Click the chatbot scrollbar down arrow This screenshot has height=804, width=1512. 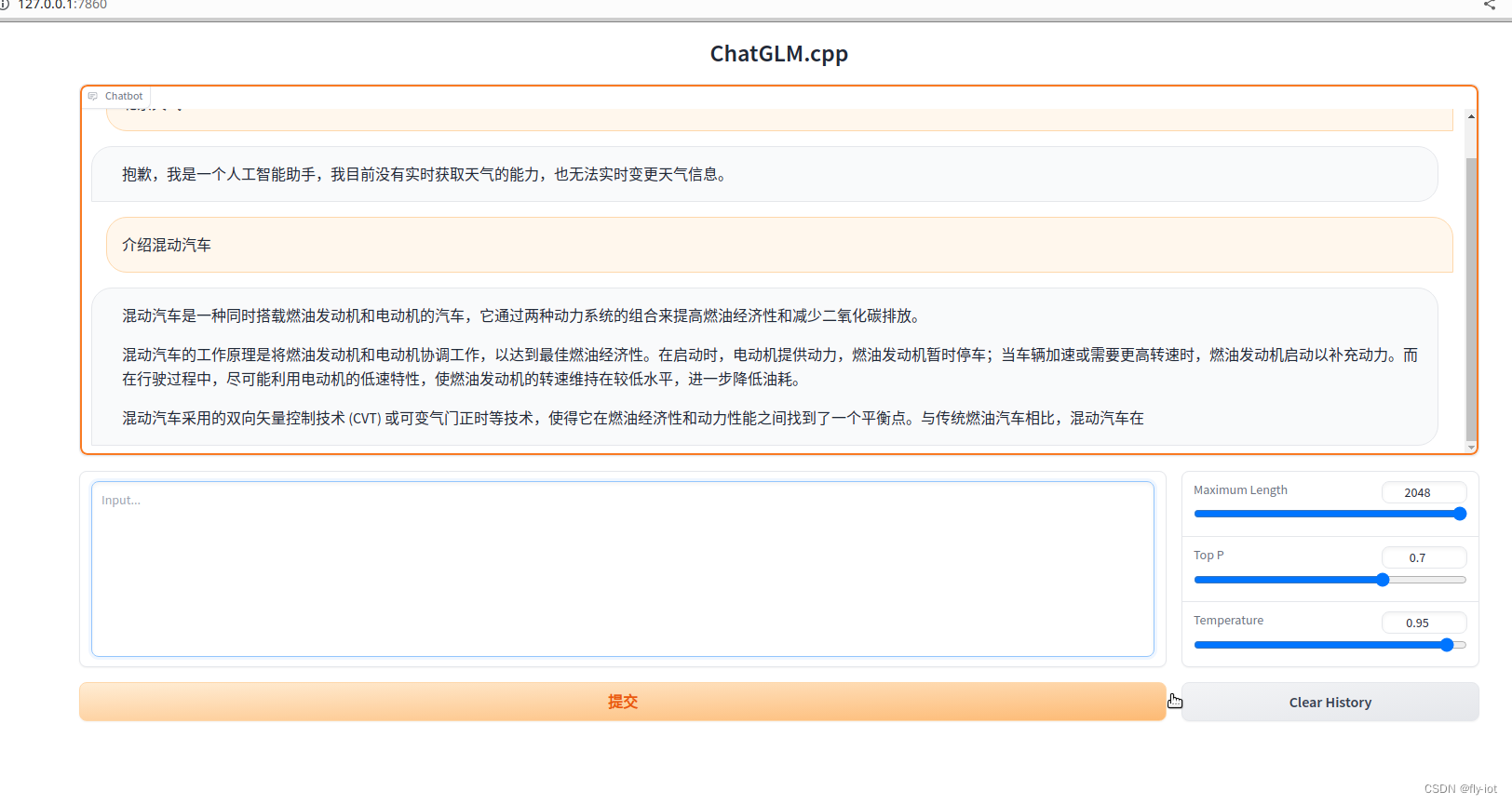click(x=1471, y=448)
